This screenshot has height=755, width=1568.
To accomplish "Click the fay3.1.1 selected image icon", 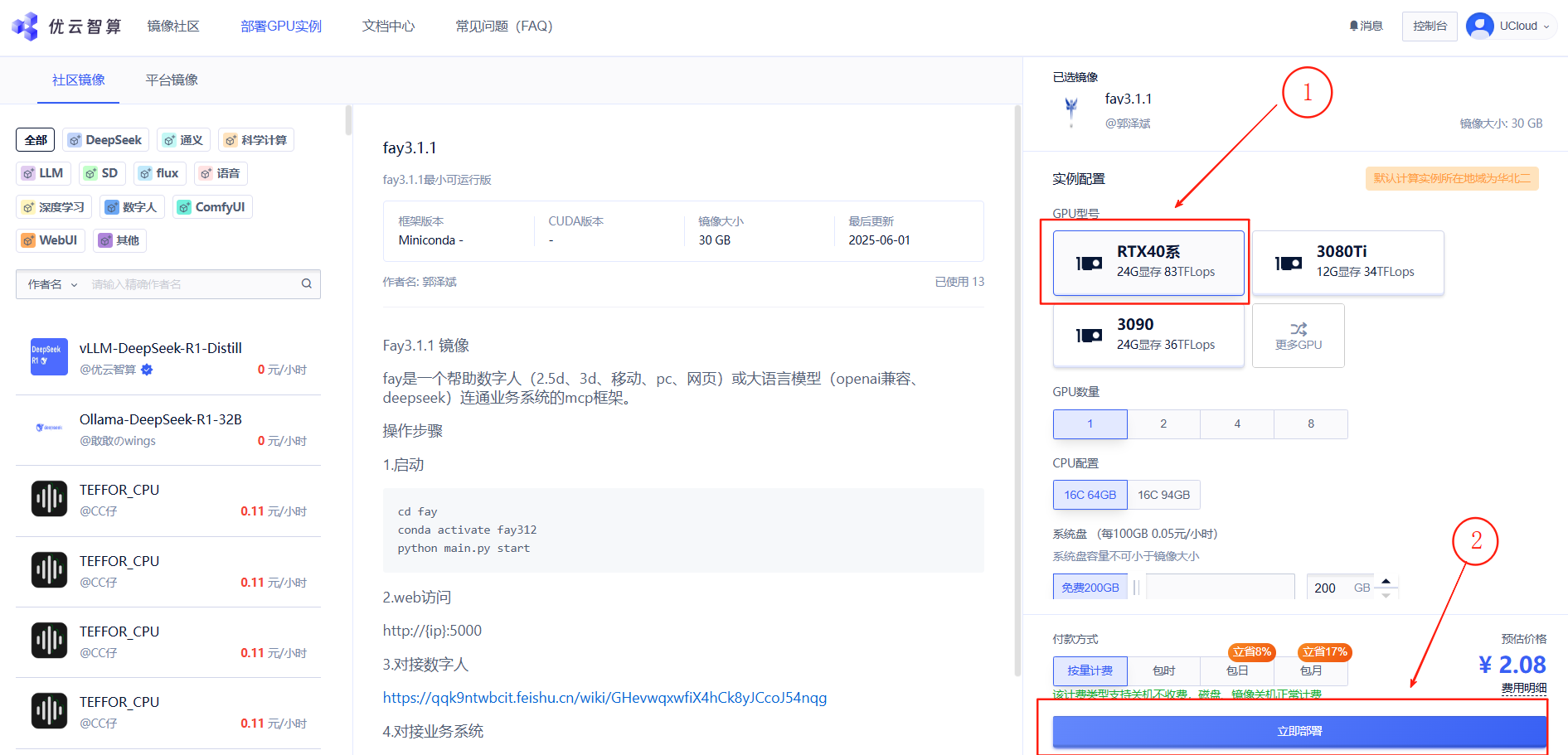I will [x=1071, y=110].
